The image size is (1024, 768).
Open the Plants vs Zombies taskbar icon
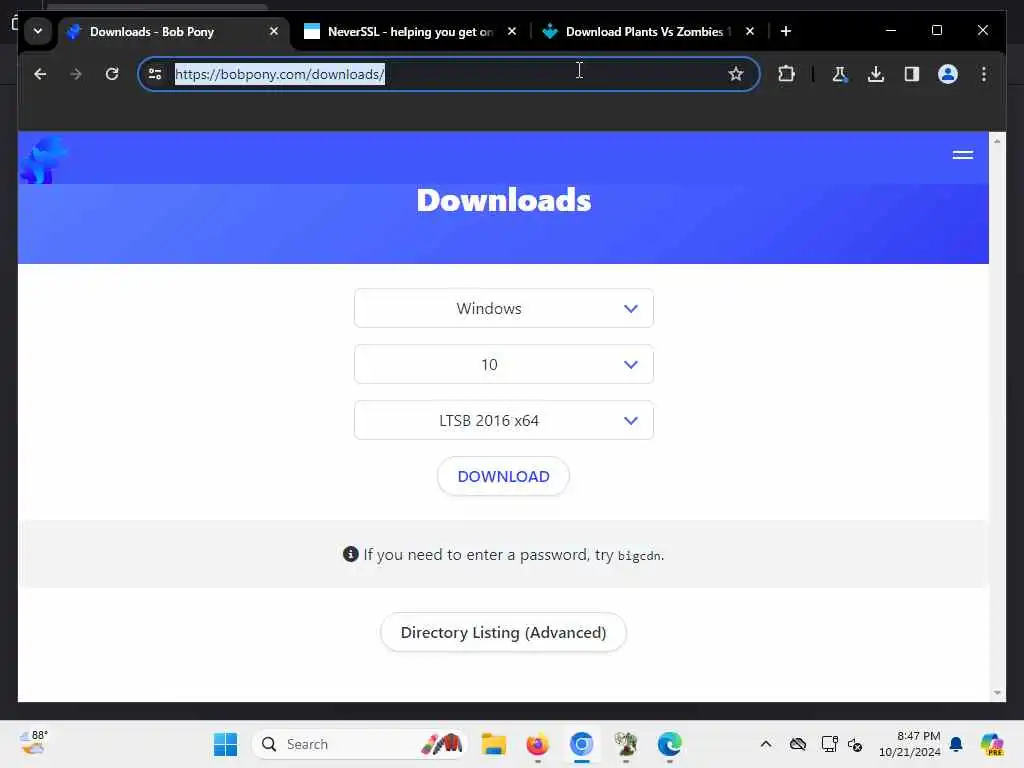[x=626, y=744]
